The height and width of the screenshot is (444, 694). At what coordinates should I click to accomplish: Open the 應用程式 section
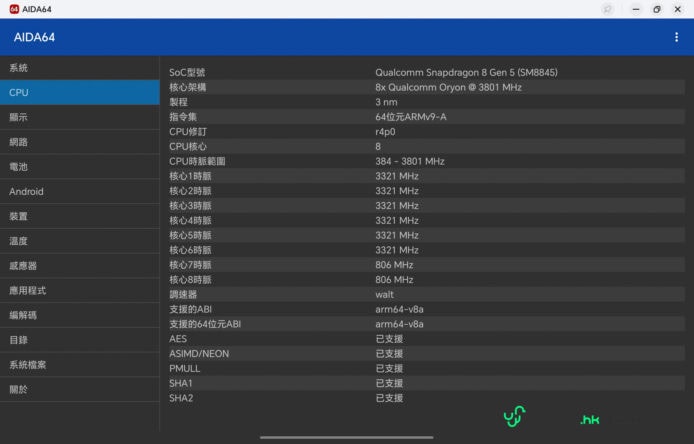tap(80, 291)
